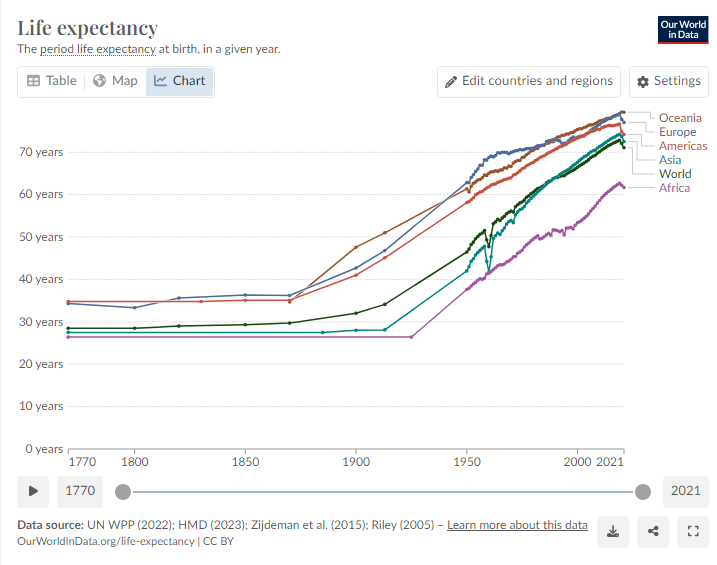Highlight the Americas legend entry

pyautogui.click(x=682, y=146)
